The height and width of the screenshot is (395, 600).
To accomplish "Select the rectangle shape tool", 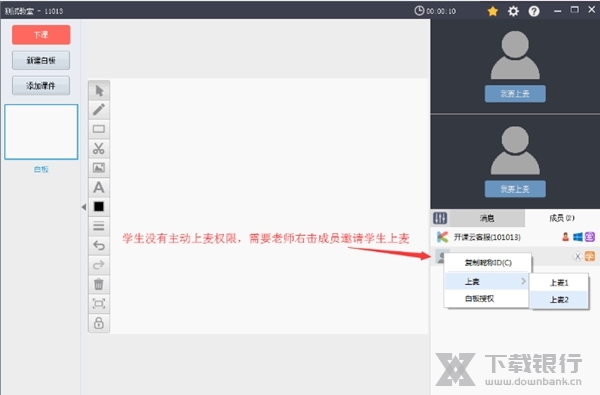I will coord(99,129).
